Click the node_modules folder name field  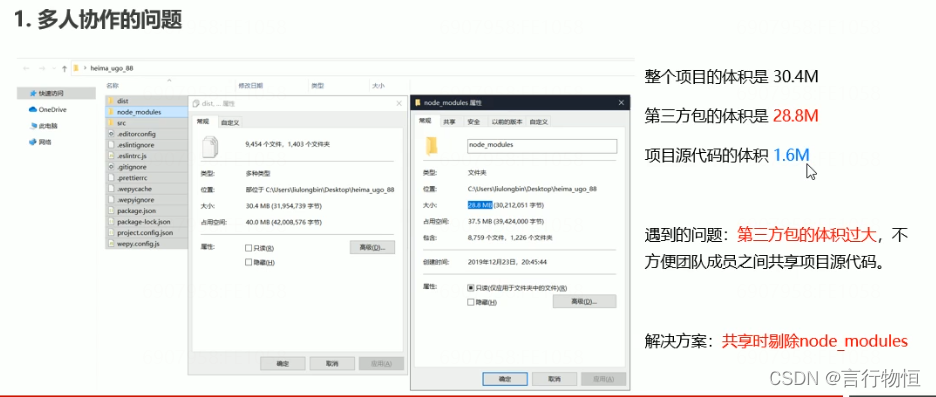(x=541, y=146)
